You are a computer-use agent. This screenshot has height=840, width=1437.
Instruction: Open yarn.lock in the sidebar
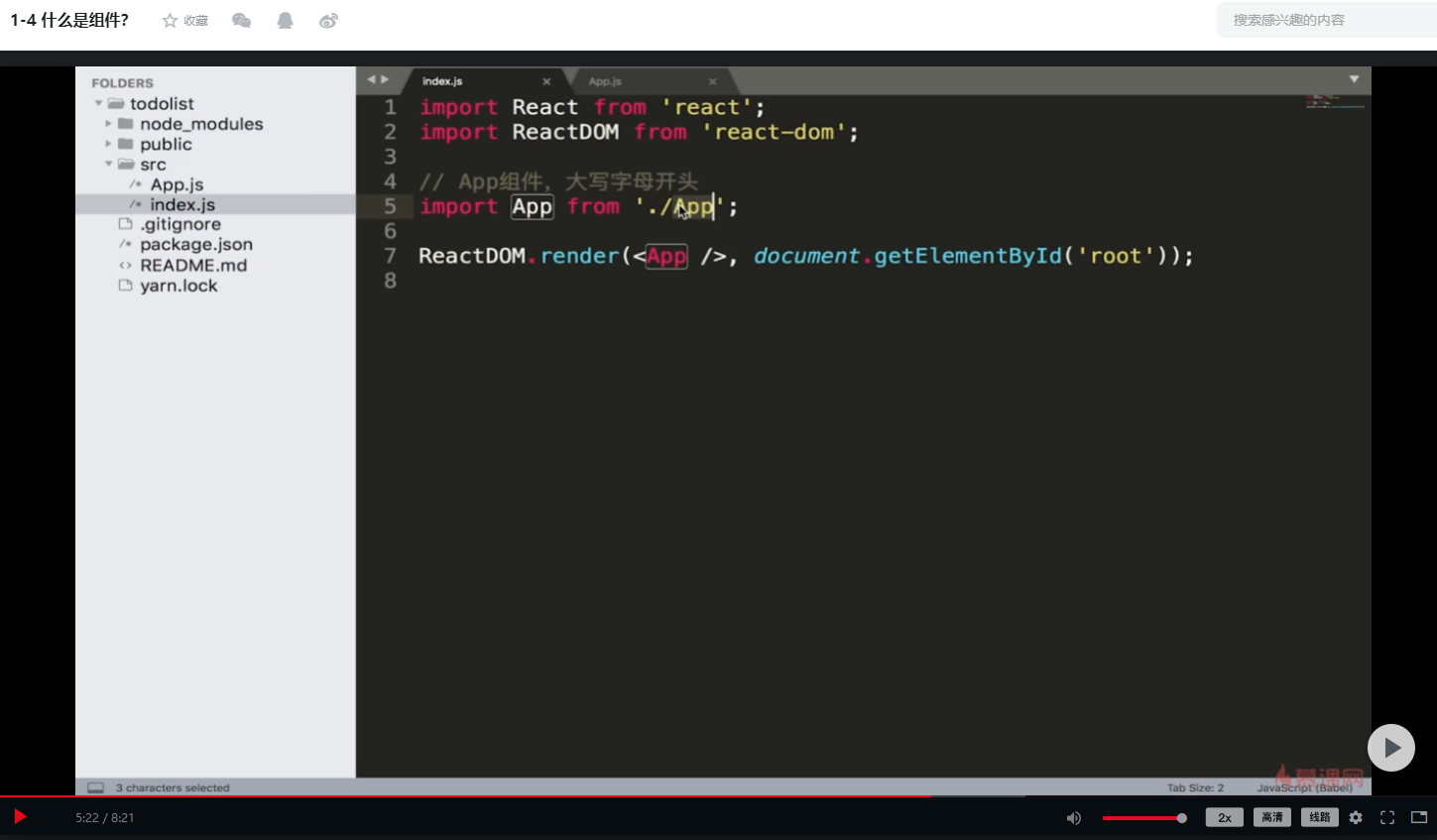179,286
